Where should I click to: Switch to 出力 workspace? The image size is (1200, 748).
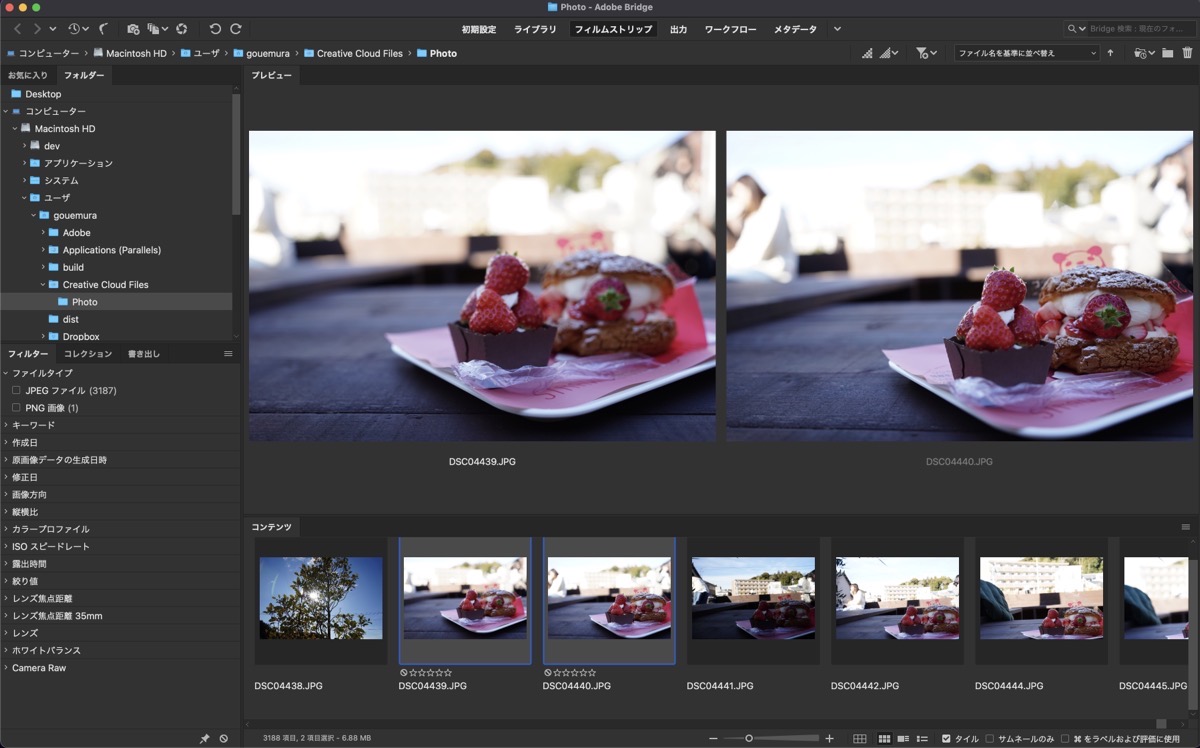click(x=678, y=30)
